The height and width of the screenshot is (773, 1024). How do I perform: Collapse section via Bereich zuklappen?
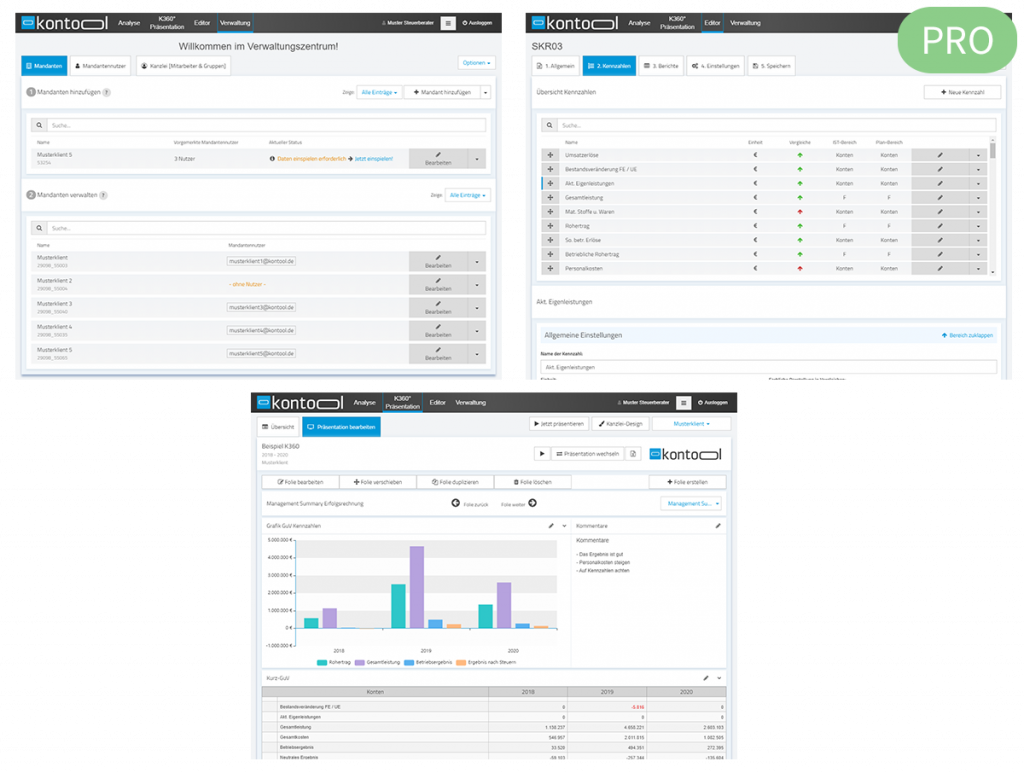pyautogui.click(x=967, y=335)
